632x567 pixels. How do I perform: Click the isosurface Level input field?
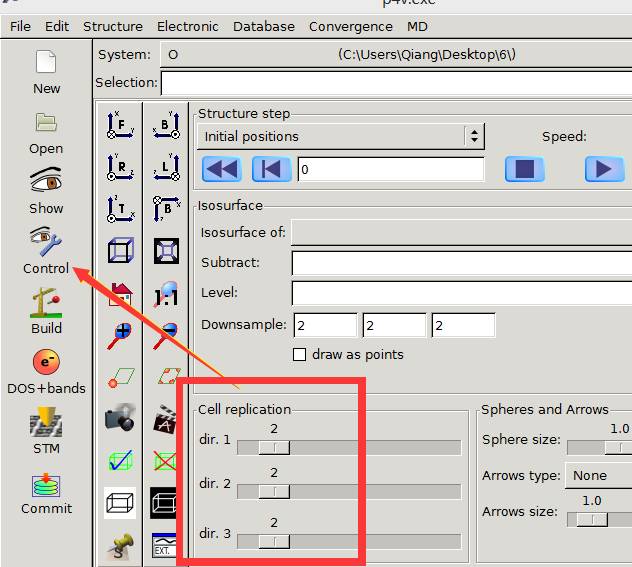pos(460,294)
